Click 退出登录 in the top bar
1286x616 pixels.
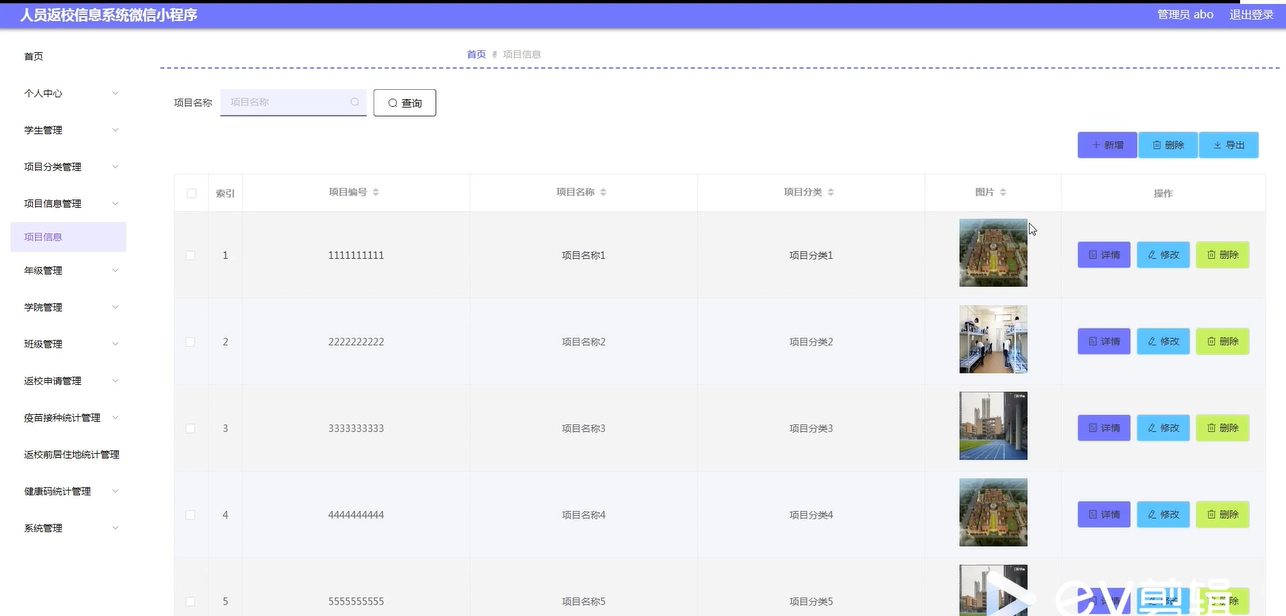pyautogui.click(x=1251, y=14)
